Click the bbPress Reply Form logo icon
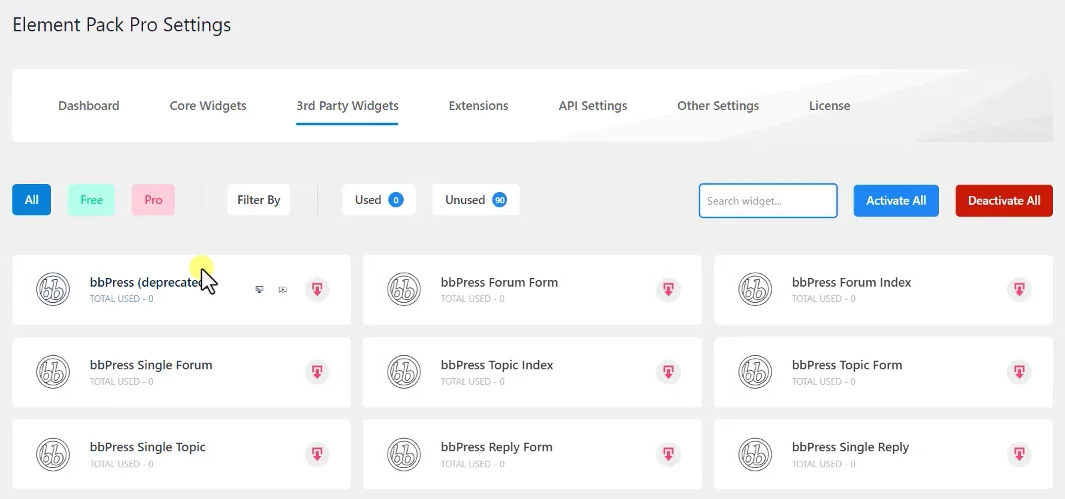 [404, 454]
